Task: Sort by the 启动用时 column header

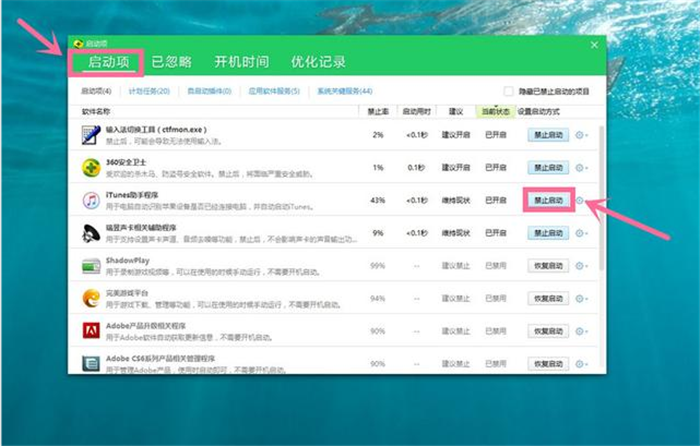Action: [417, 112]
